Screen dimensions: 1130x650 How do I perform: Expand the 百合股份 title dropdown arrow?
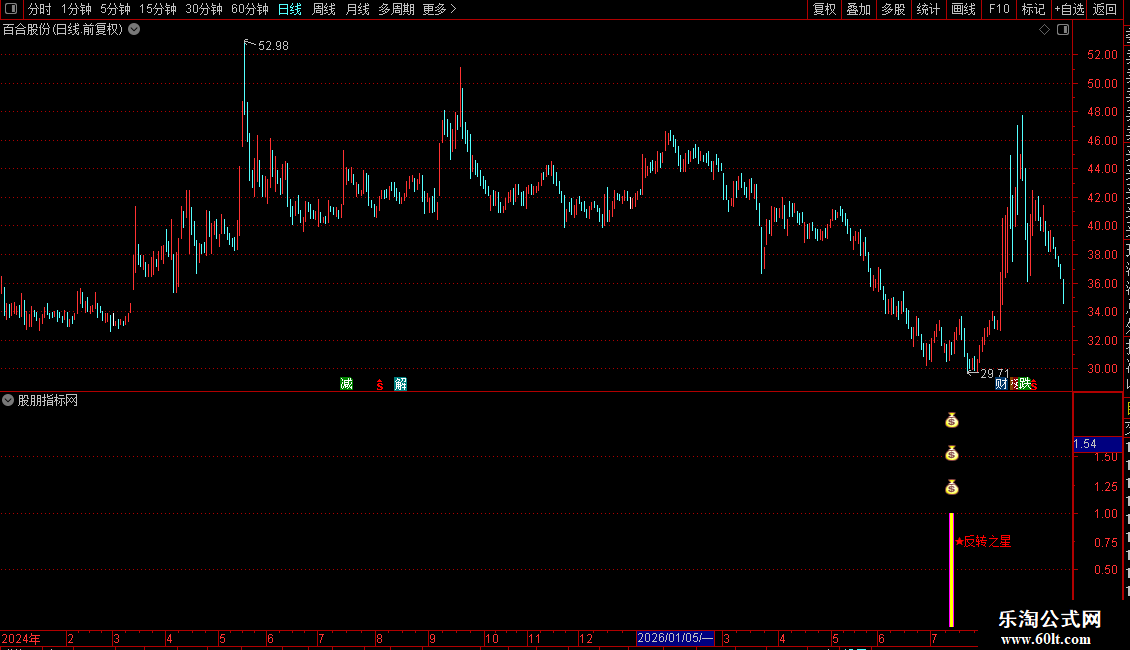(x=134, y=30)
